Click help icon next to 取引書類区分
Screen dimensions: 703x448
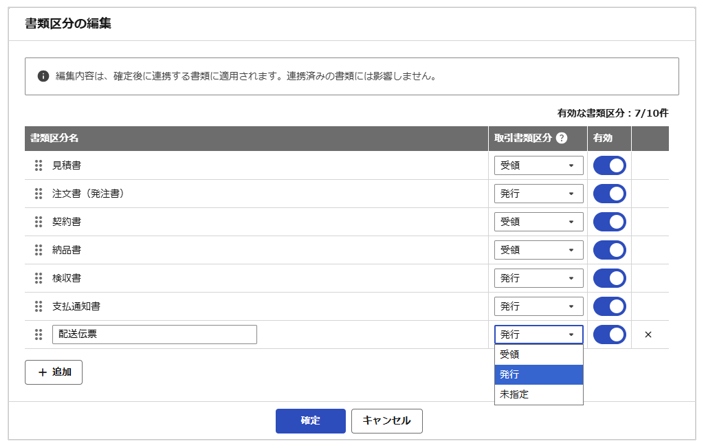point(562,138)
